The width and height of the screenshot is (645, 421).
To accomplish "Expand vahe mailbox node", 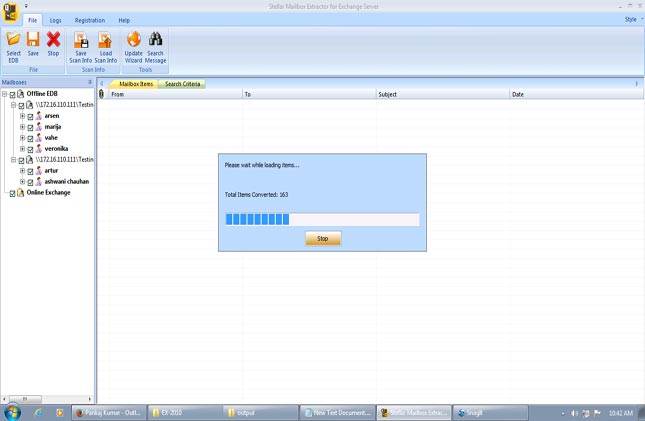I will pos(22,137).
